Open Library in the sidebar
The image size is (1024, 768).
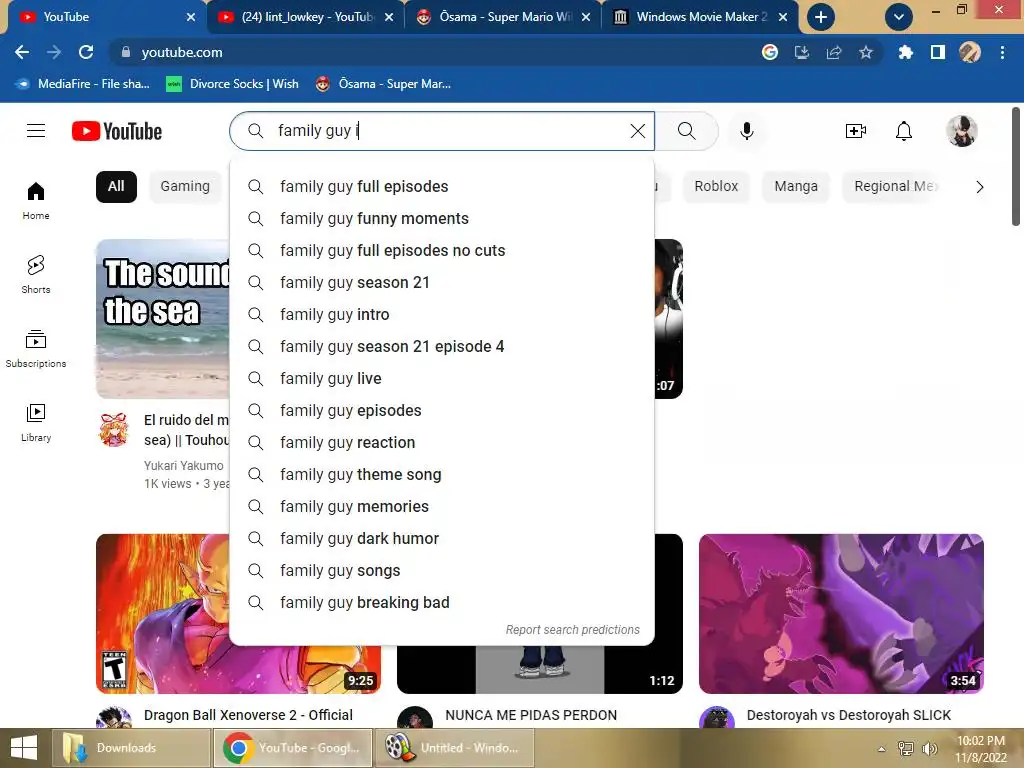tap(36, 423)
